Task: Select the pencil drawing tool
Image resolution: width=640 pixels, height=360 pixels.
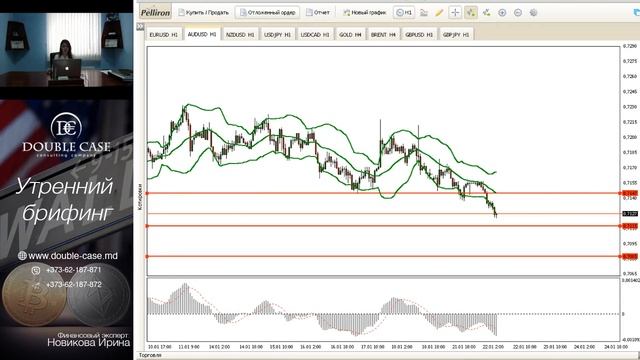Action: (439, 13)
